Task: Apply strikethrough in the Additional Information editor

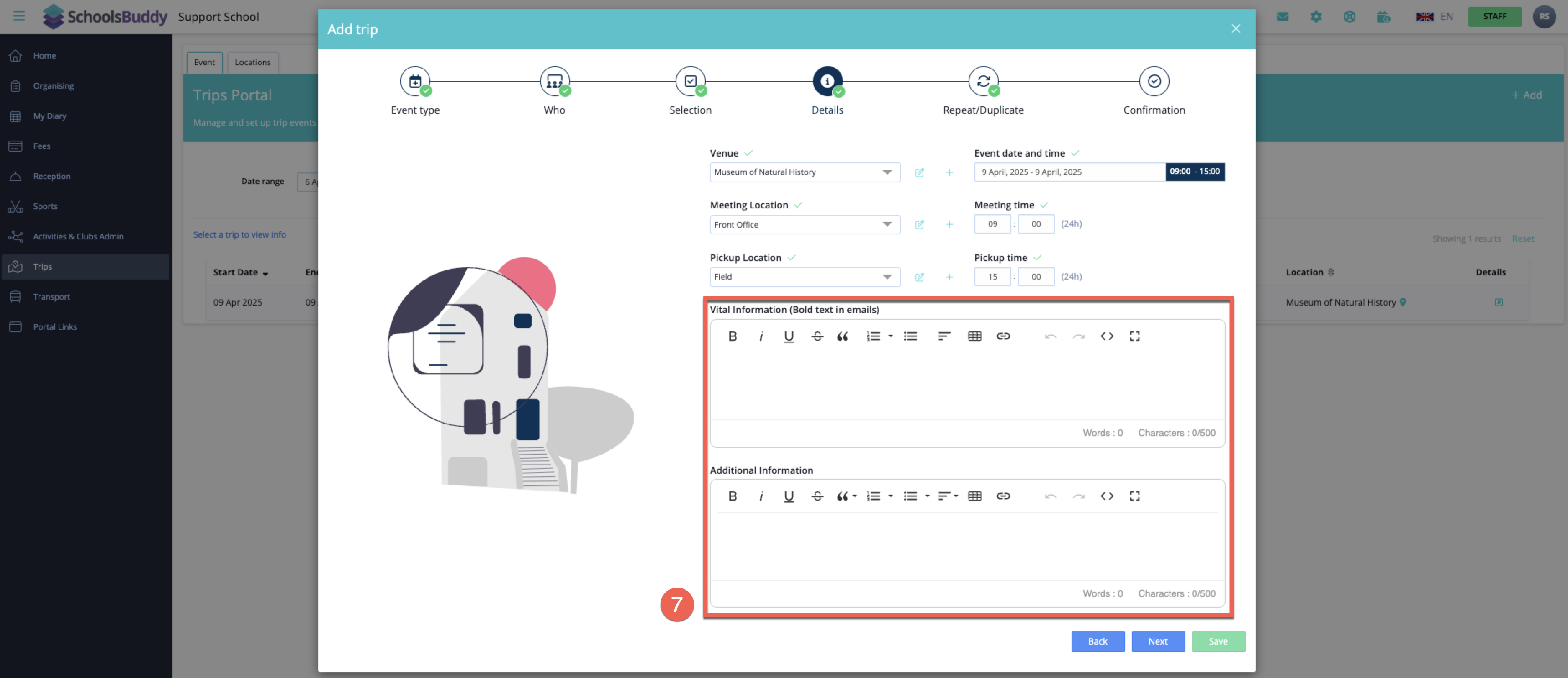Action: point(817,496)
